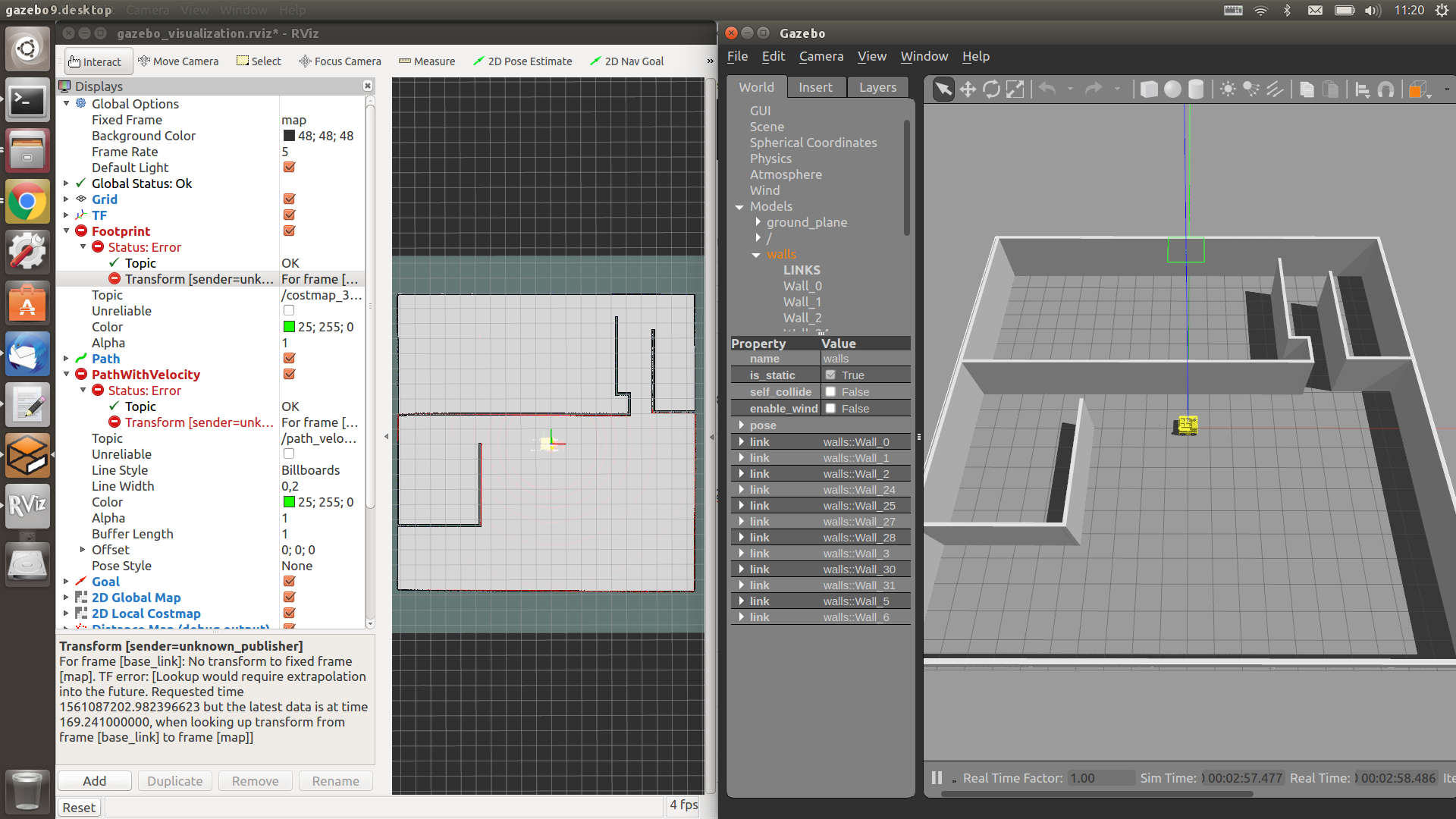Viewport: 1456px width, 819px height.
Task: Enable Unreliable for the Footprint topic
Action: (x=289, y=311)
